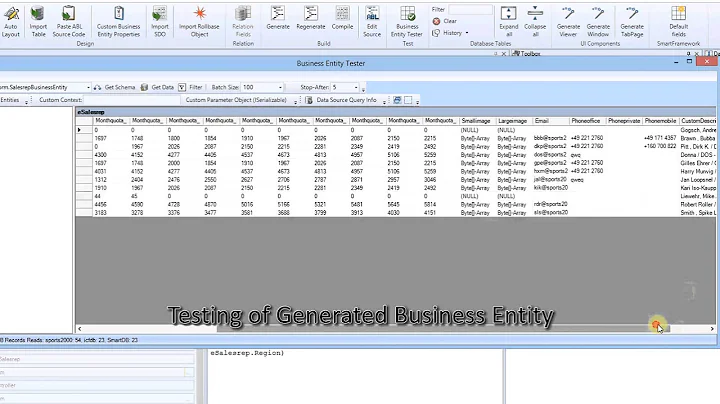Image resolution: width=720 pixels, height=404 pixels.
Task: Select cell containing value 1312
Action: click(x=111, y=180)
